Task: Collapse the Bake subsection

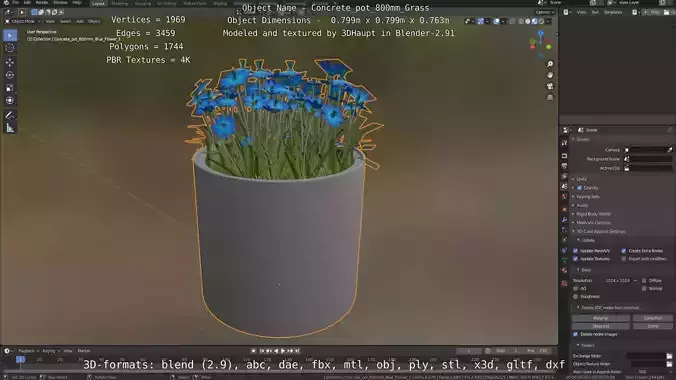Action: [x=578, y=270]
